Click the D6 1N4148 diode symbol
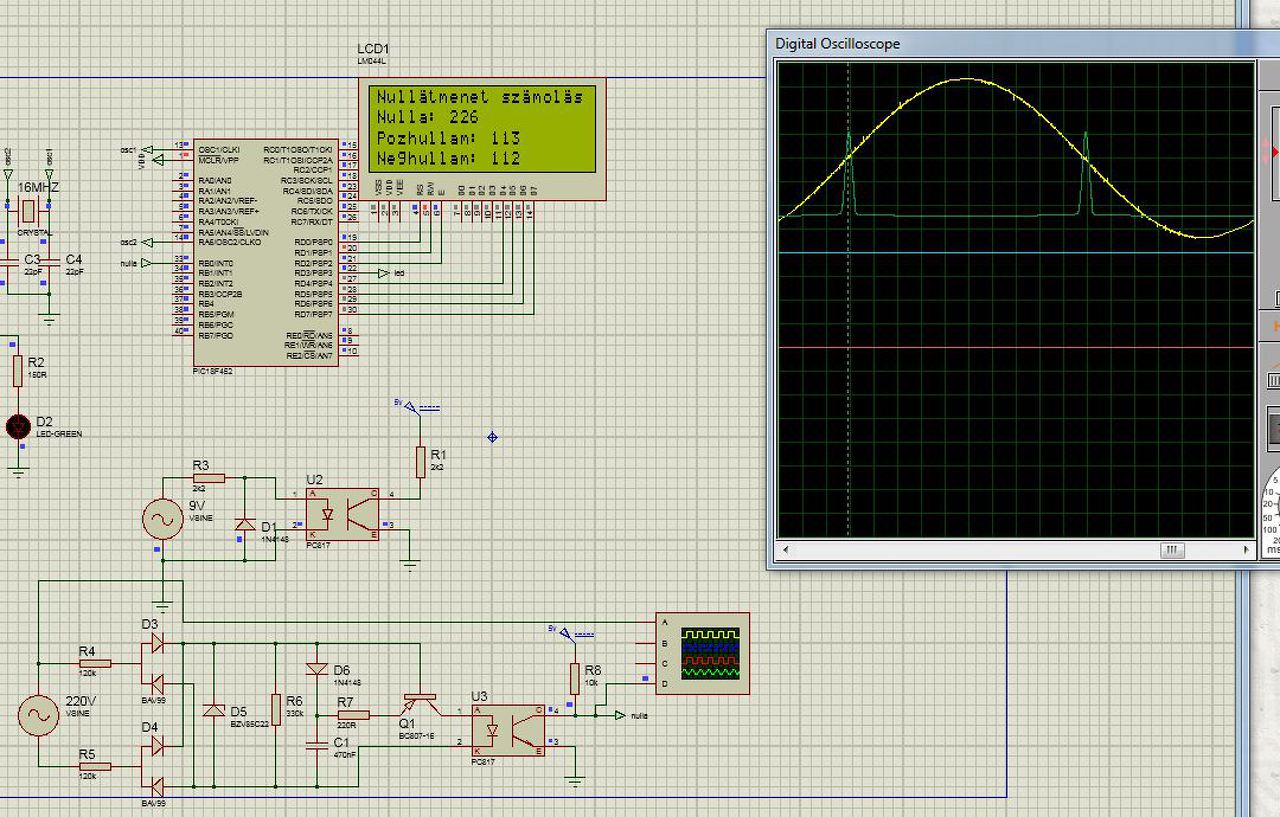This screenshot has width=1280, height=817. pos(317,670)
